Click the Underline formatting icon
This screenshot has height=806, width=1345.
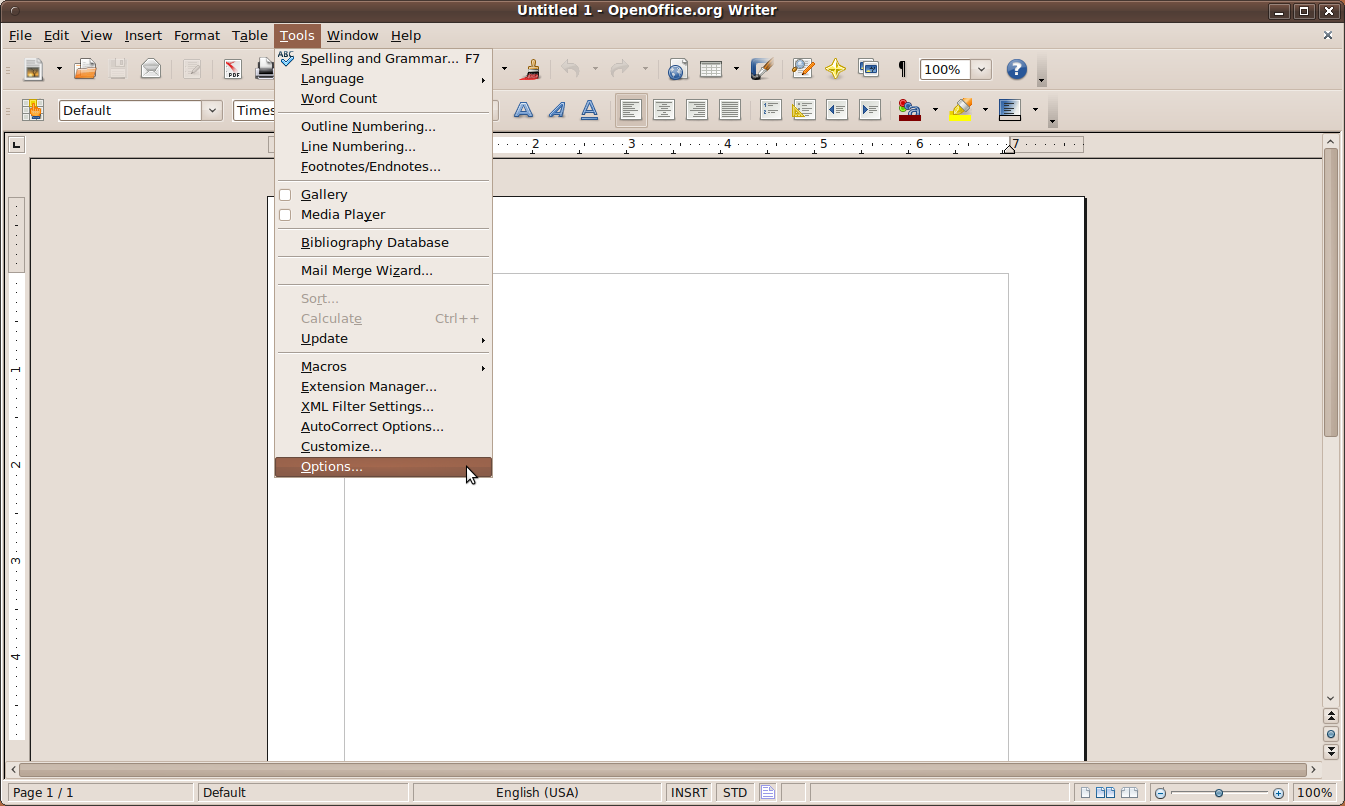[590, 110]
